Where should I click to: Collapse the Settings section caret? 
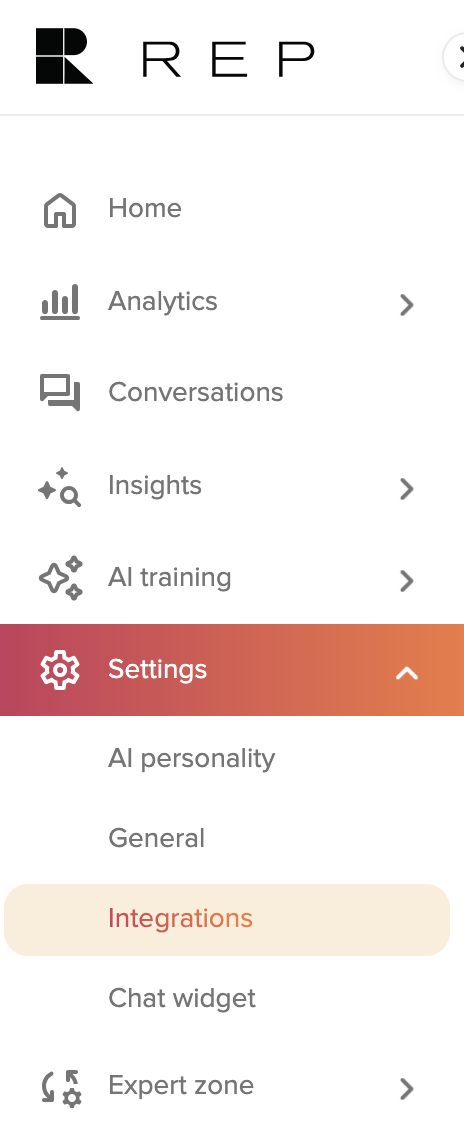(x=407, y=673)
